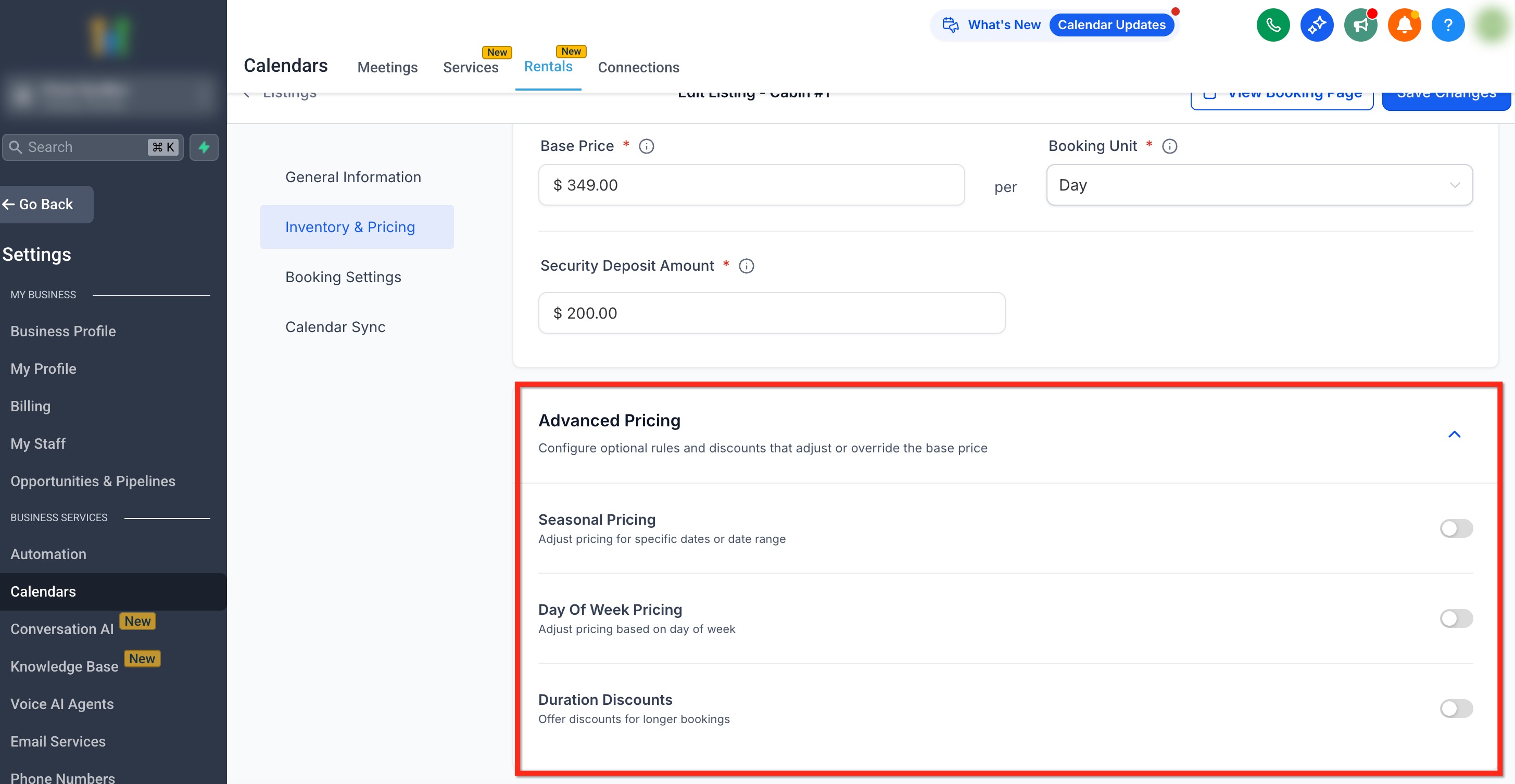Click the Base Price input field
Screen dimensions: 1515x784
[751, 185]
